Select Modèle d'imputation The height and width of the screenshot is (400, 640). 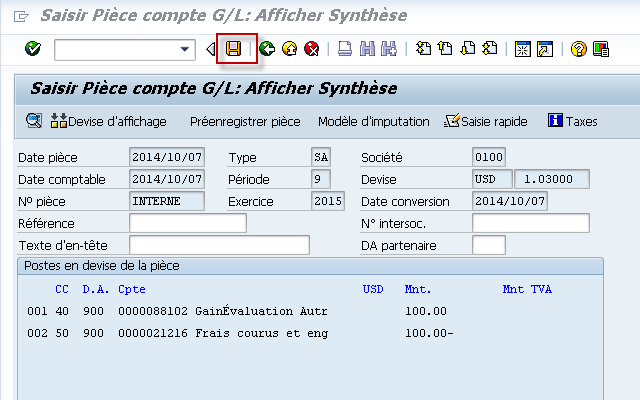point(373,121)
